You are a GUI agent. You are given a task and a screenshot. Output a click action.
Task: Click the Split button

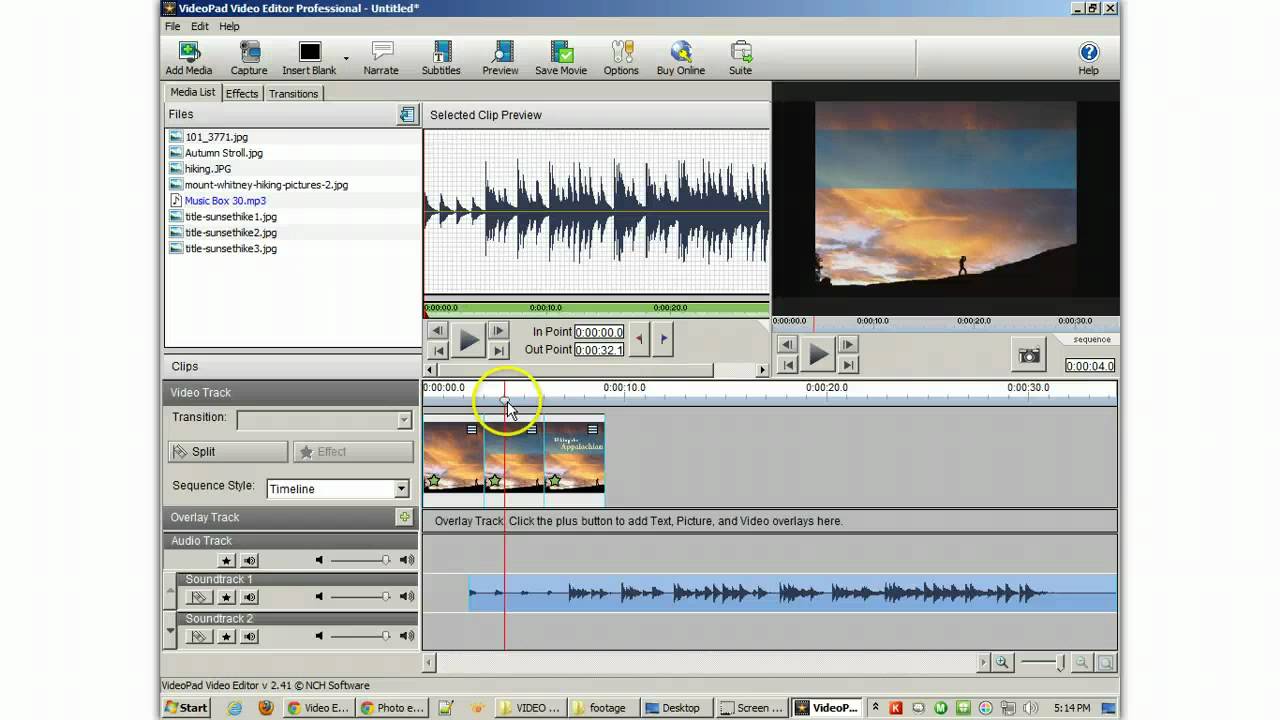click(227, 451)
